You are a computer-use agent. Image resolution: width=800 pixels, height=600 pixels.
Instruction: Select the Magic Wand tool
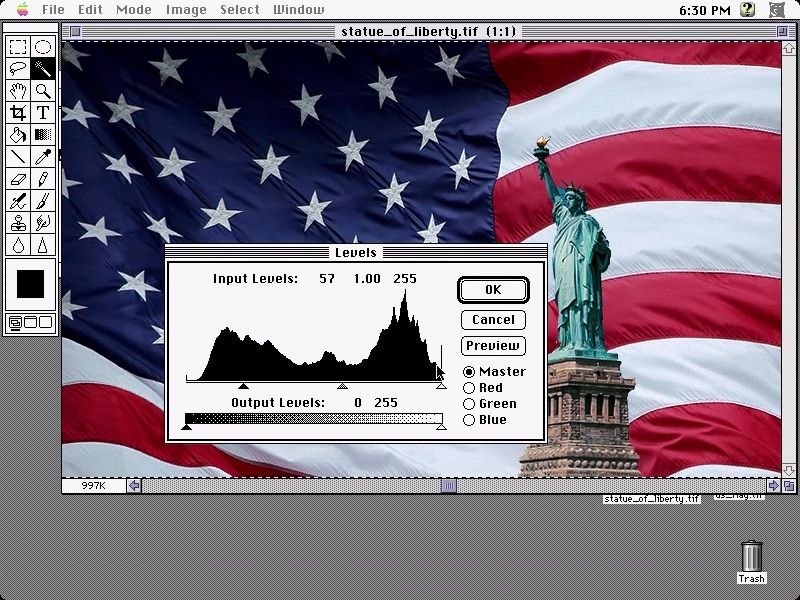click(x=43, y=68)
